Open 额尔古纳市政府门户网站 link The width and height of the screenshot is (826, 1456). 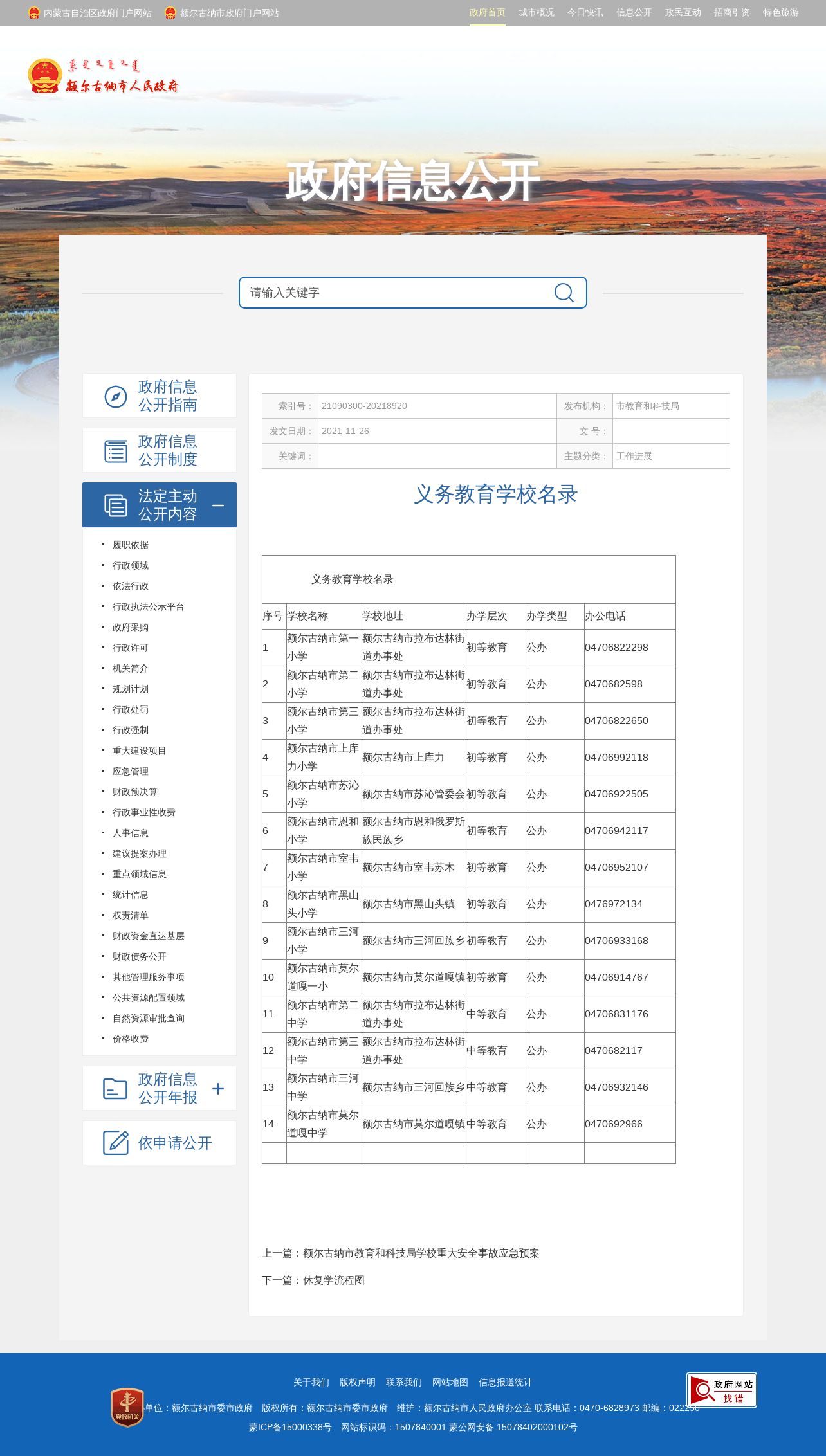(x=230, y=13)
